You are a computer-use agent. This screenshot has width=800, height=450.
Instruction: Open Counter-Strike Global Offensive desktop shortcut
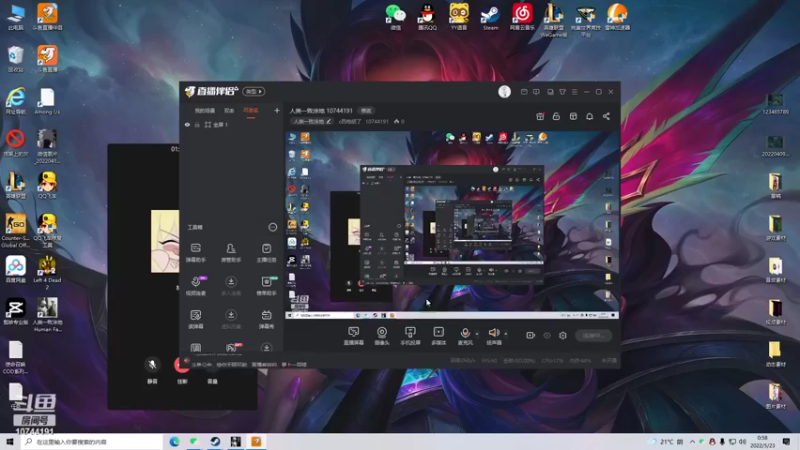tap(15, 231)
